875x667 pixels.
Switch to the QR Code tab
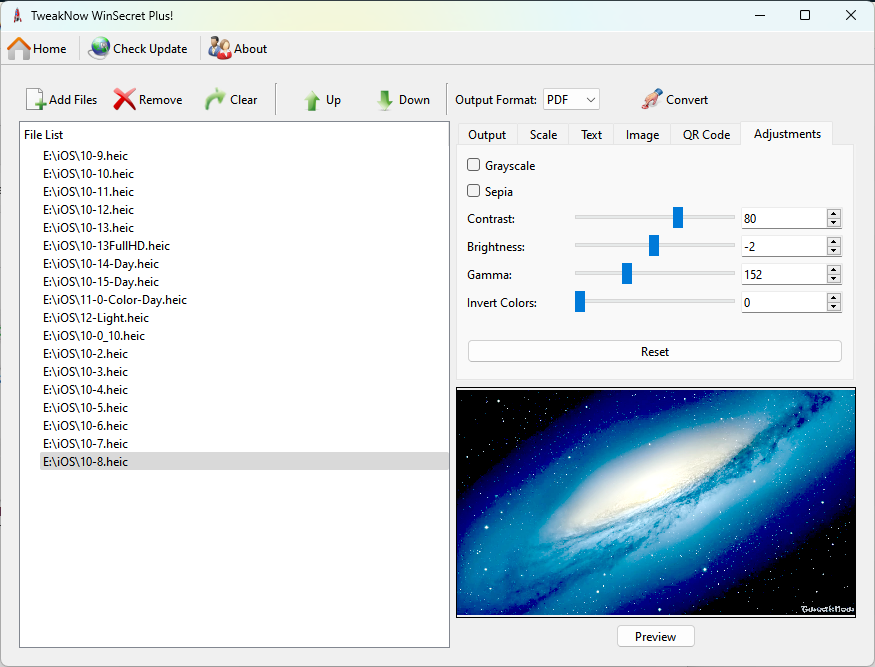[x=706, y=135]
